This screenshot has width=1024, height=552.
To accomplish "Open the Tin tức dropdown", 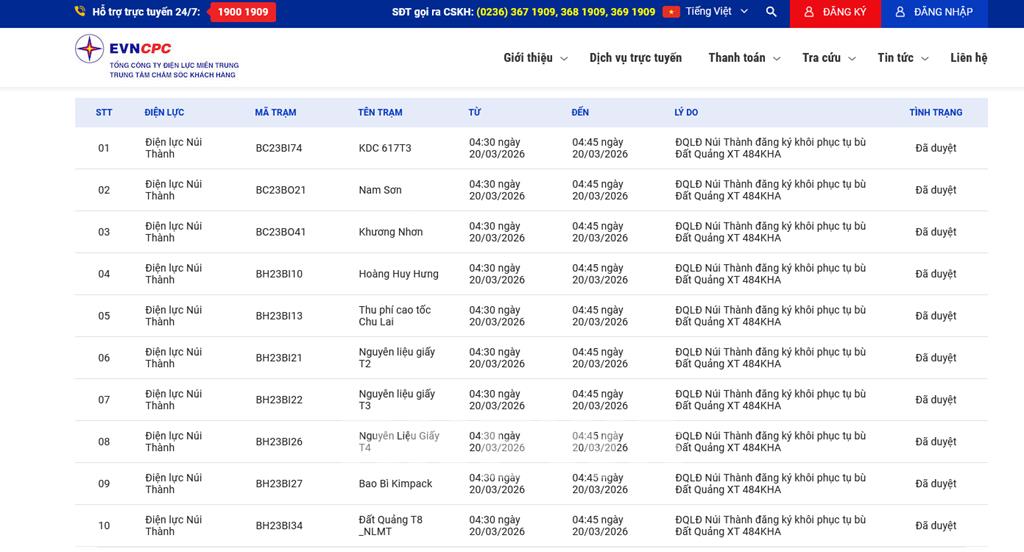I will coord(903,58).
